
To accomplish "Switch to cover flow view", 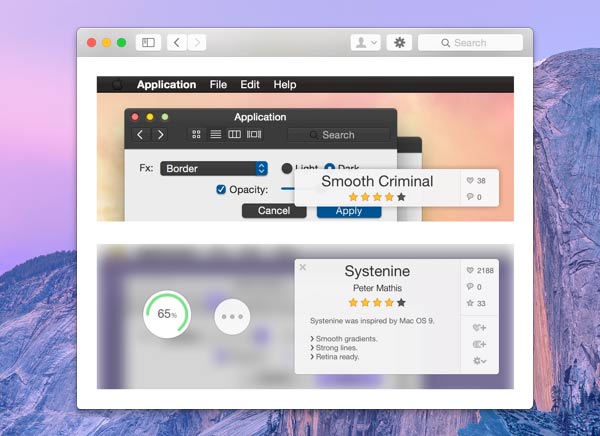I will coord(254,134).
